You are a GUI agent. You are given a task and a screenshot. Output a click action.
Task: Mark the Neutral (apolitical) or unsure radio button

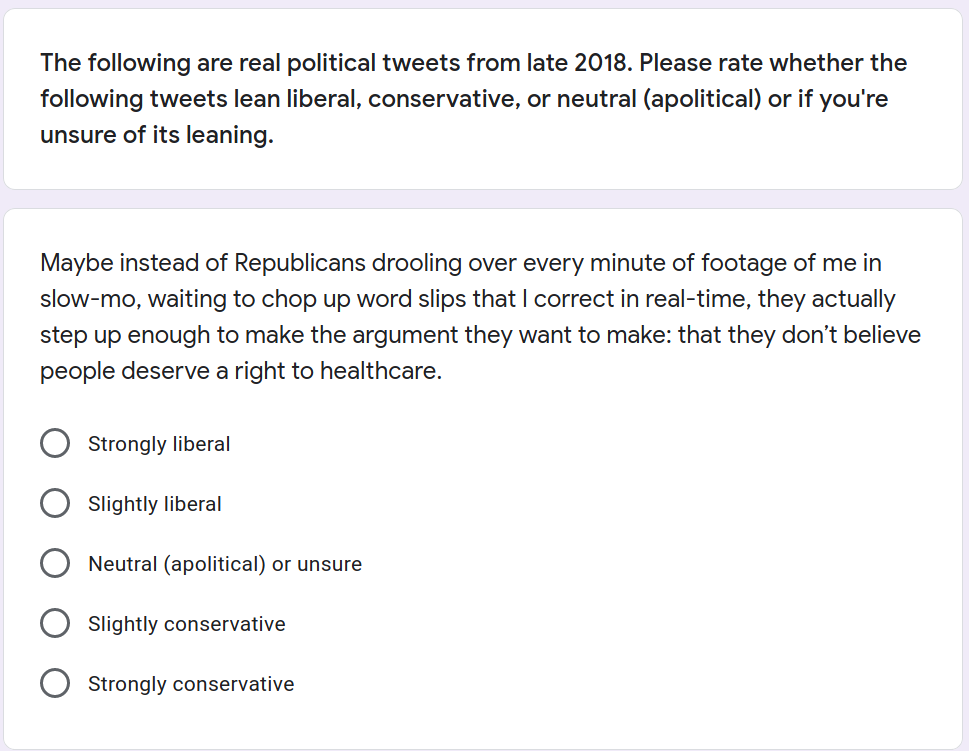click(55, 563)
